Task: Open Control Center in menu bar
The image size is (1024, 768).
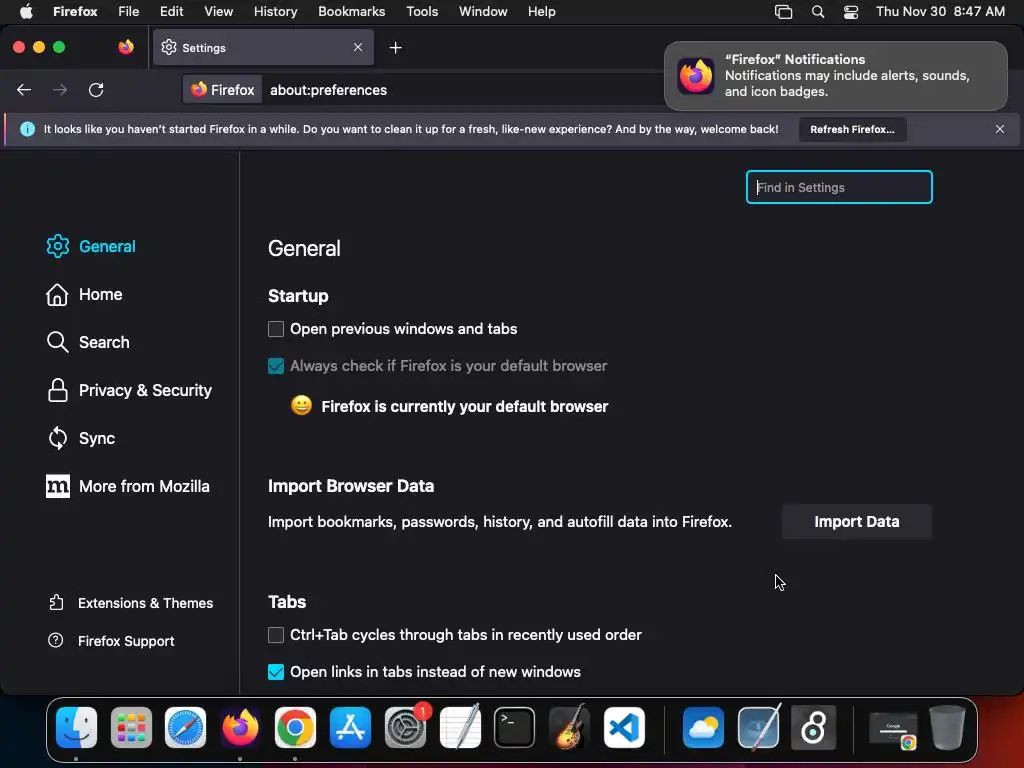Action: coord(850,12)
